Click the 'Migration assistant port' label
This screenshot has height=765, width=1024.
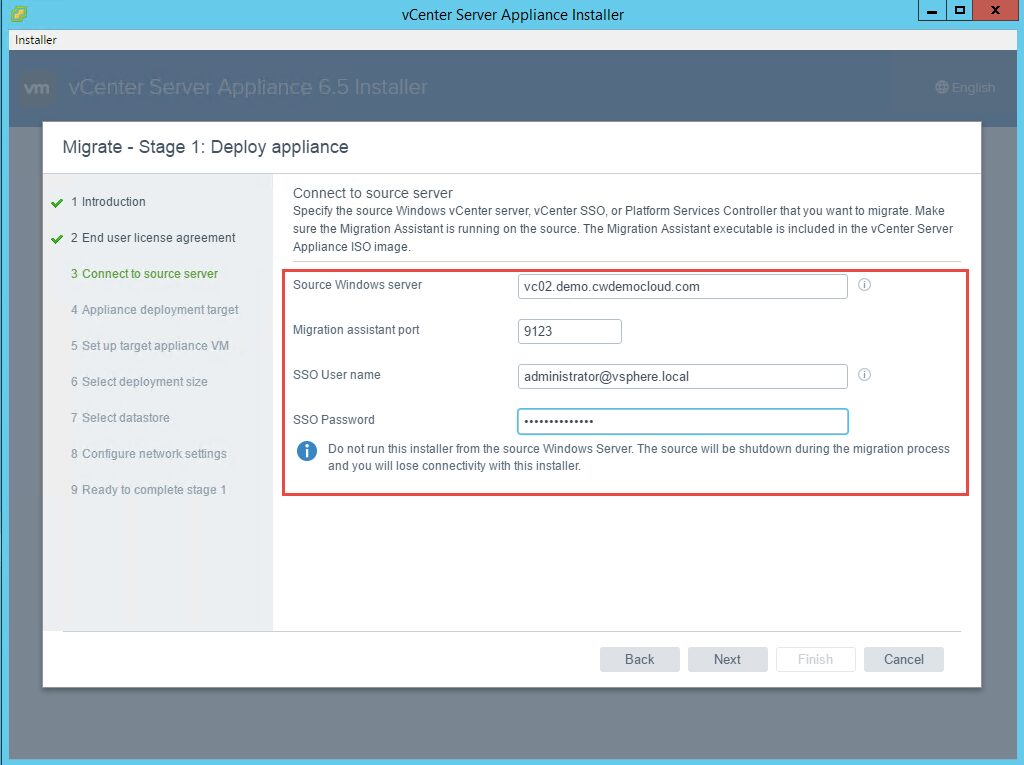356,330
